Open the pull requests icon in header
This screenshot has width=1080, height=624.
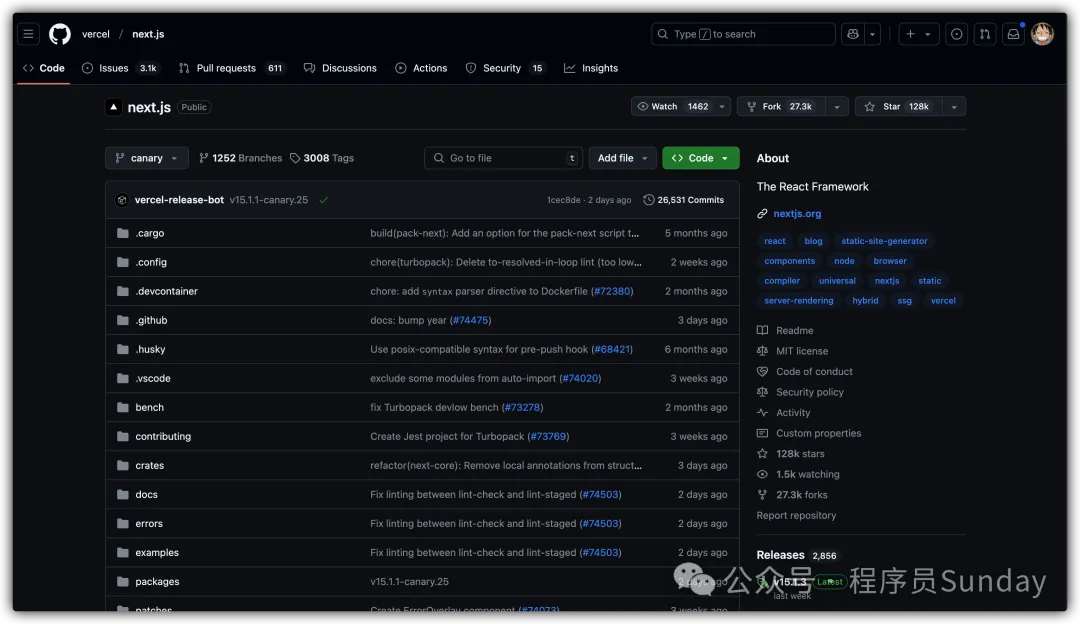985,34
